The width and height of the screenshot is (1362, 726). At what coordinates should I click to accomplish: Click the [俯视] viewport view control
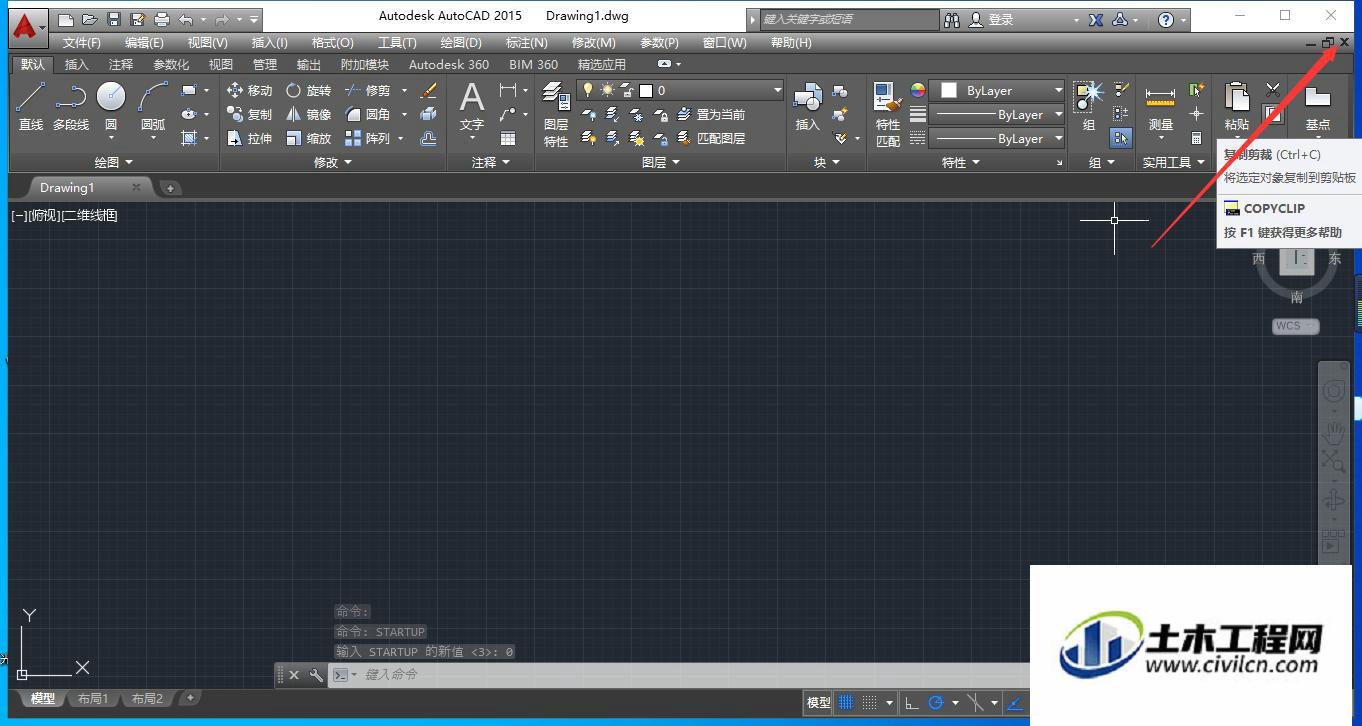44,215
